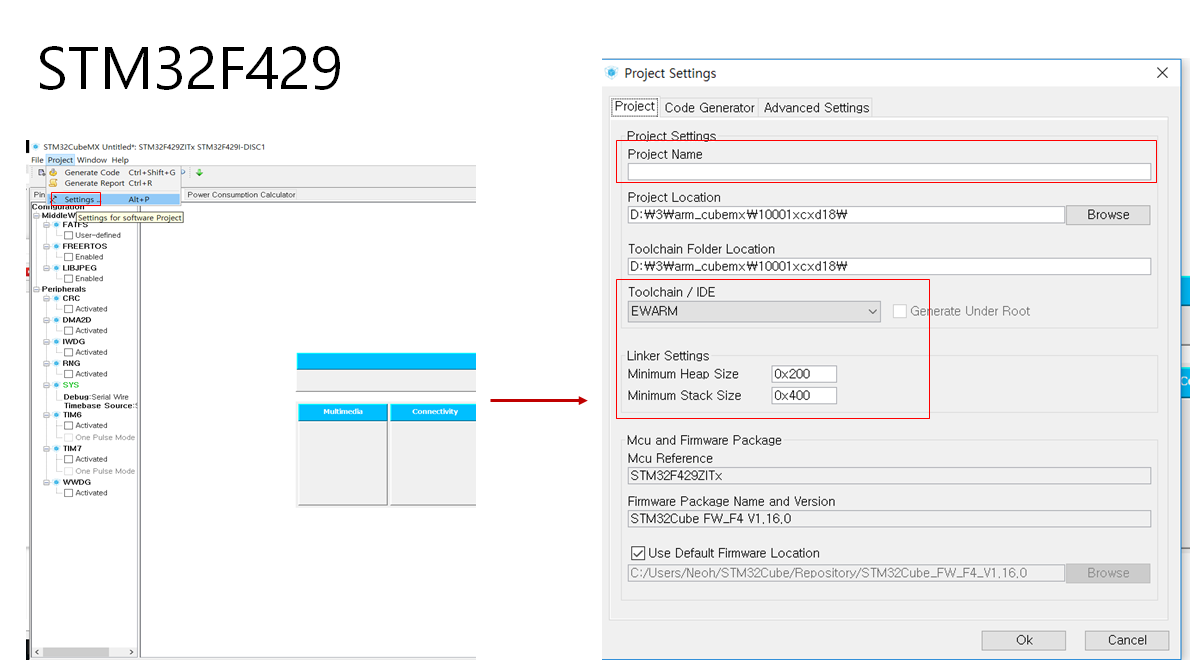Enable the FREERTOS checkbox
Image resolution: width=1190 pixels, height=660 pixels.
pos(68,257)
